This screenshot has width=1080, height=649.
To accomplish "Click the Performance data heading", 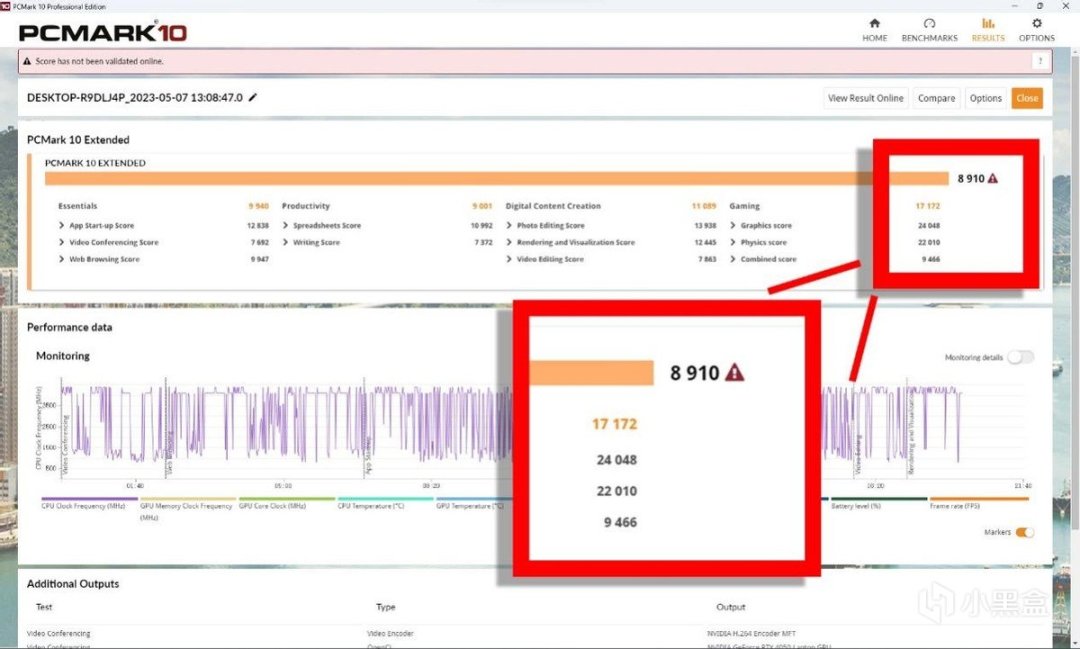I will click(69, 327).
